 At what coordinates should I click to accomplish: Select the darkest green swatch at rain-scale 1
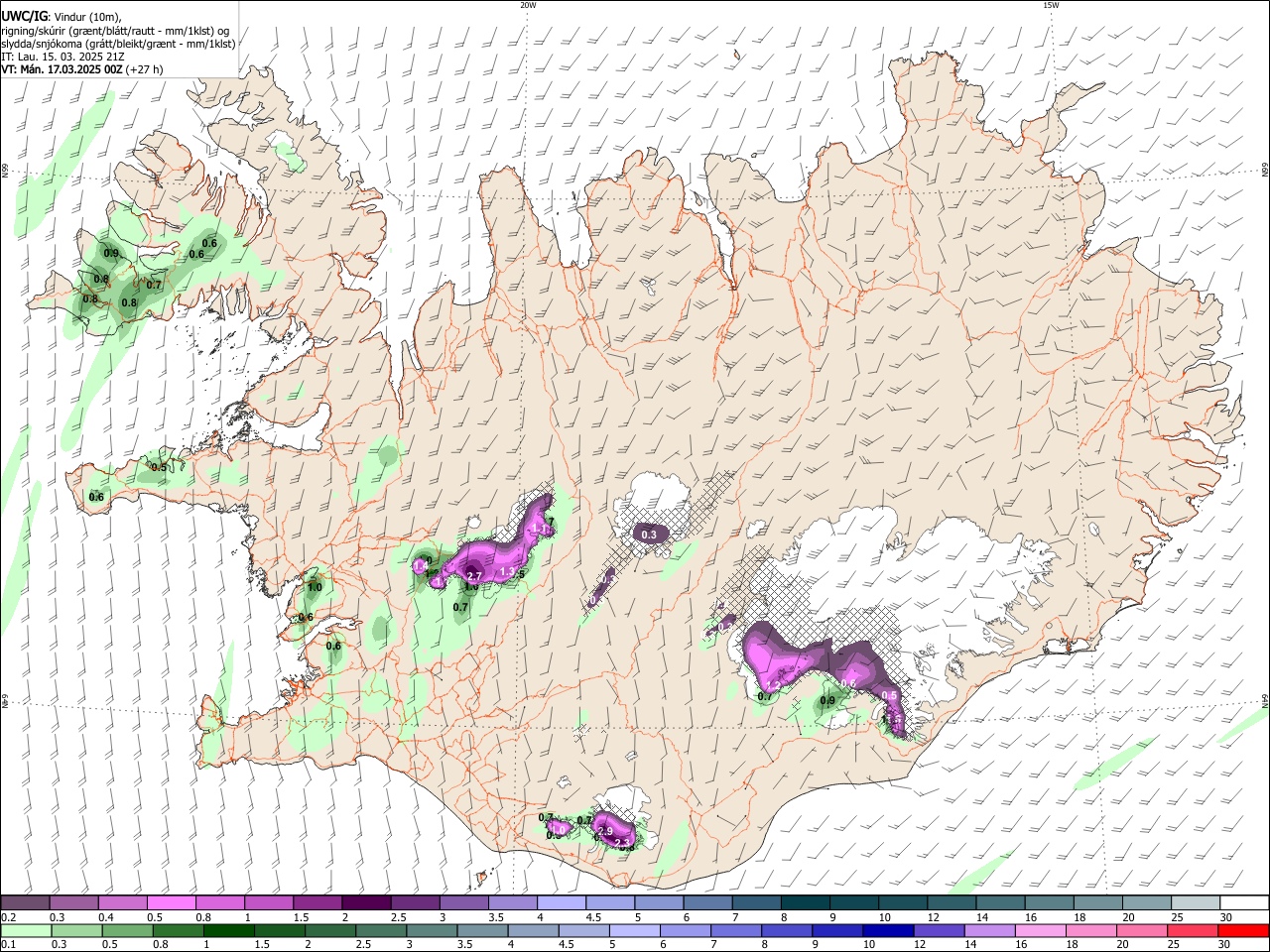[228, 931]
